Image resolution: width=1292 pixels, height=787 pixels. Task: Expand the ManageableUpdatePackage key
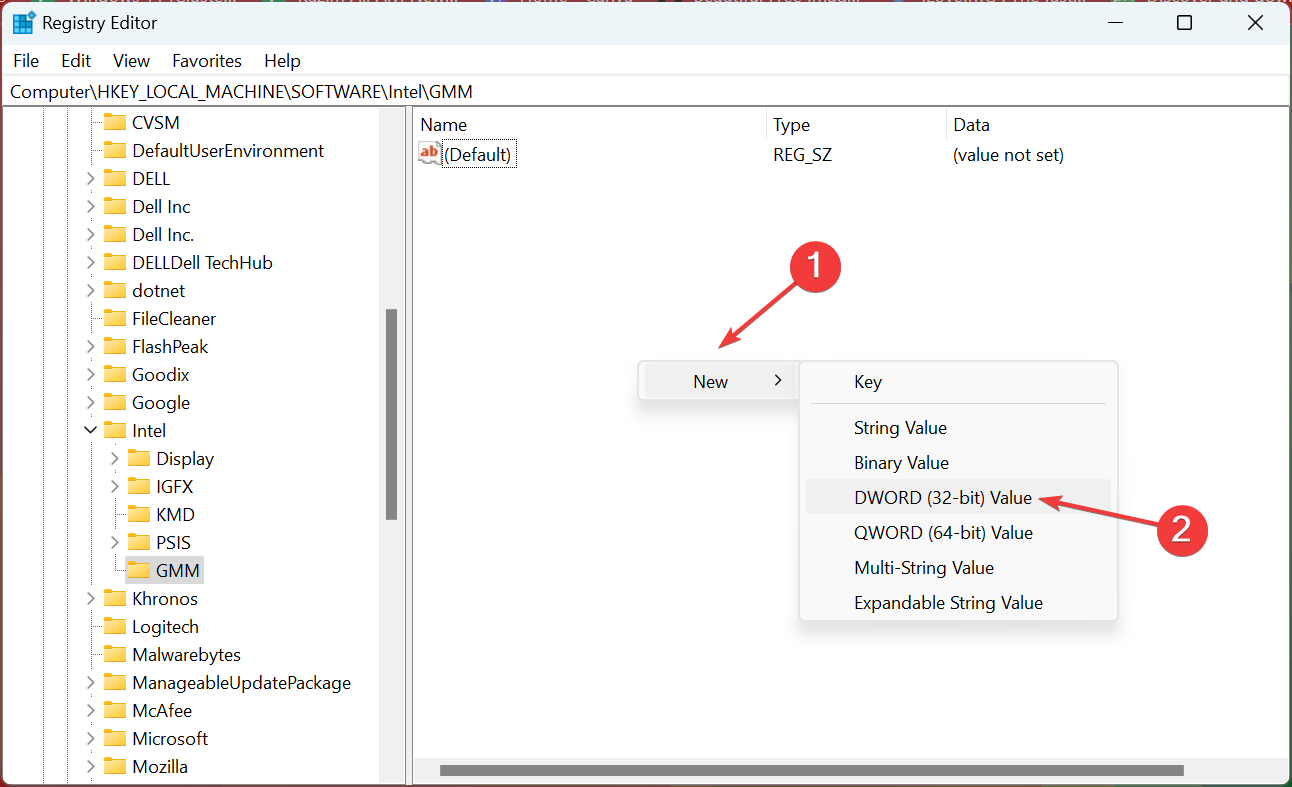click(x=91, y=683)
